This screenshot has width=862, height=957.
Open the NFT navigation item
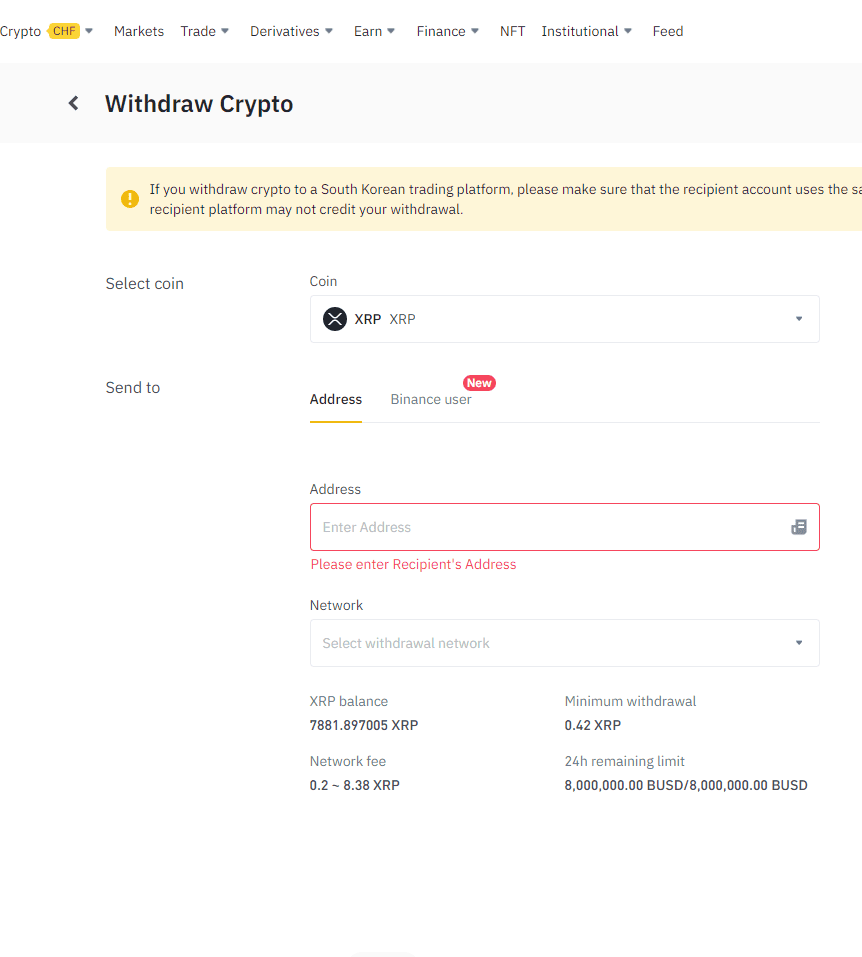(x=512, y=31)
